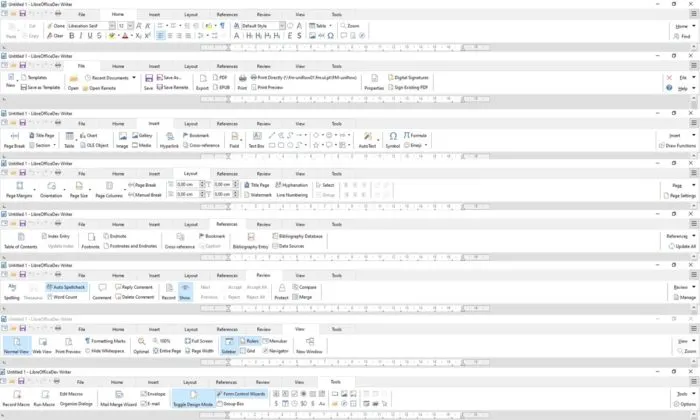This screenshot has height=420, width=700.
Task: Add a Watermark from Layout ribbon
Action: (x=258, y=195)
